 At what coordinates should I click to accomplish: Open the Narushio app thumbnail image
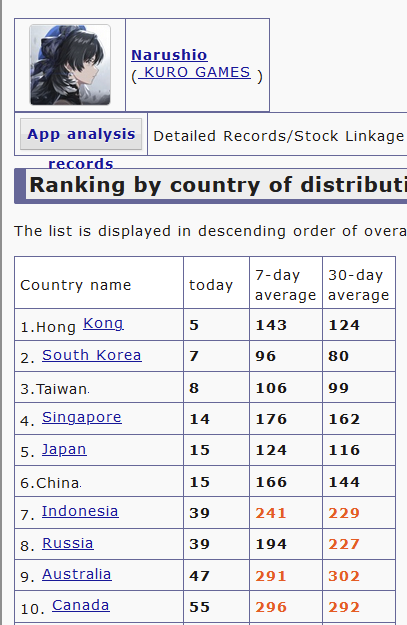(x=70, y=65)
